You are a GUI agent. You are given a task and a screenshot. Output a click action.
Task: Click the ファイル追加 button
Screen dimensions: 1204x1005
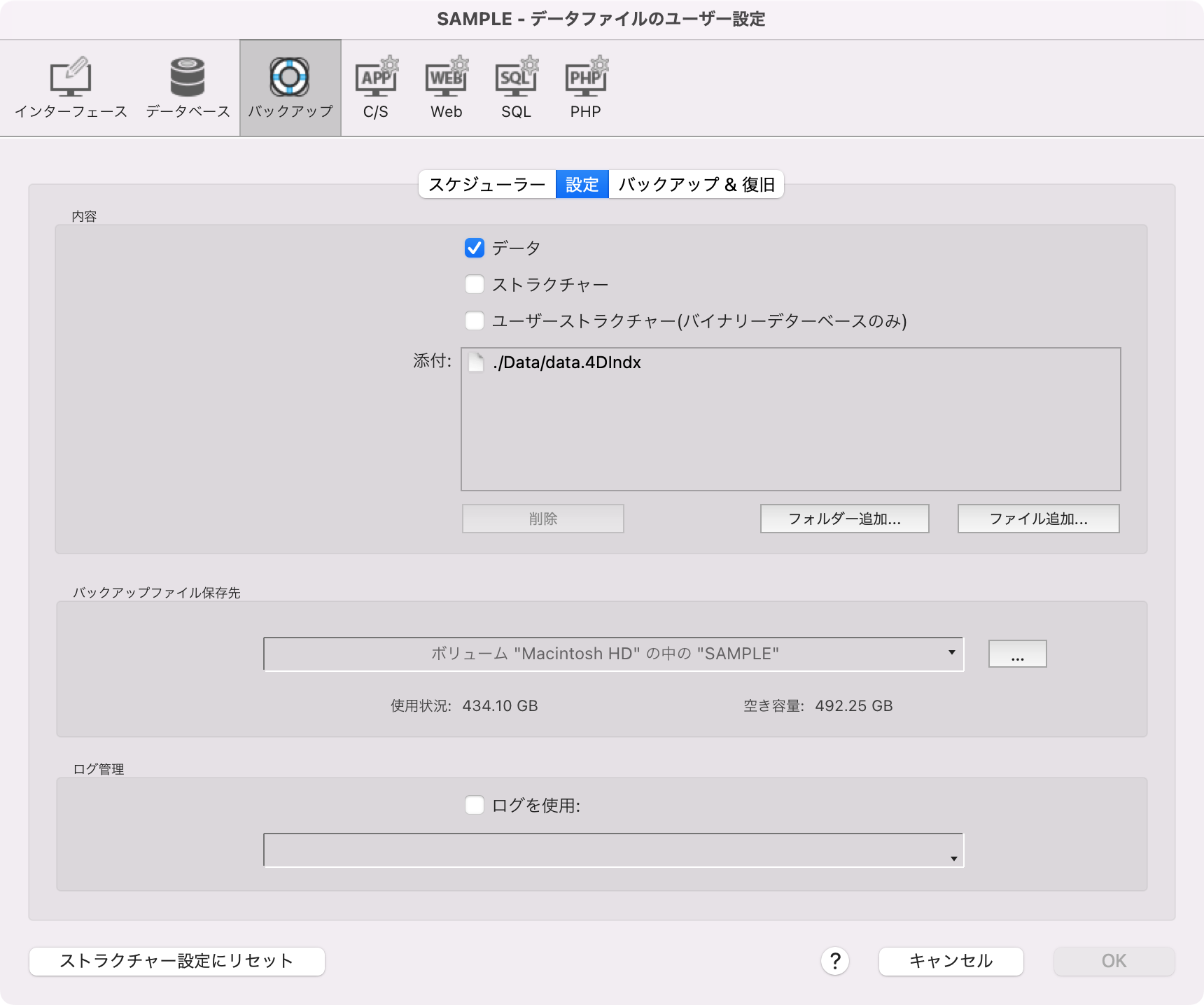[1037, 519]
